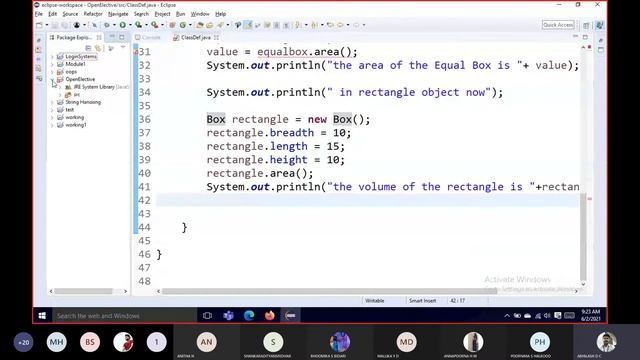Screen dimensions: 640x360
Task: Expand the Module1 project
Action: coord(52,64)
